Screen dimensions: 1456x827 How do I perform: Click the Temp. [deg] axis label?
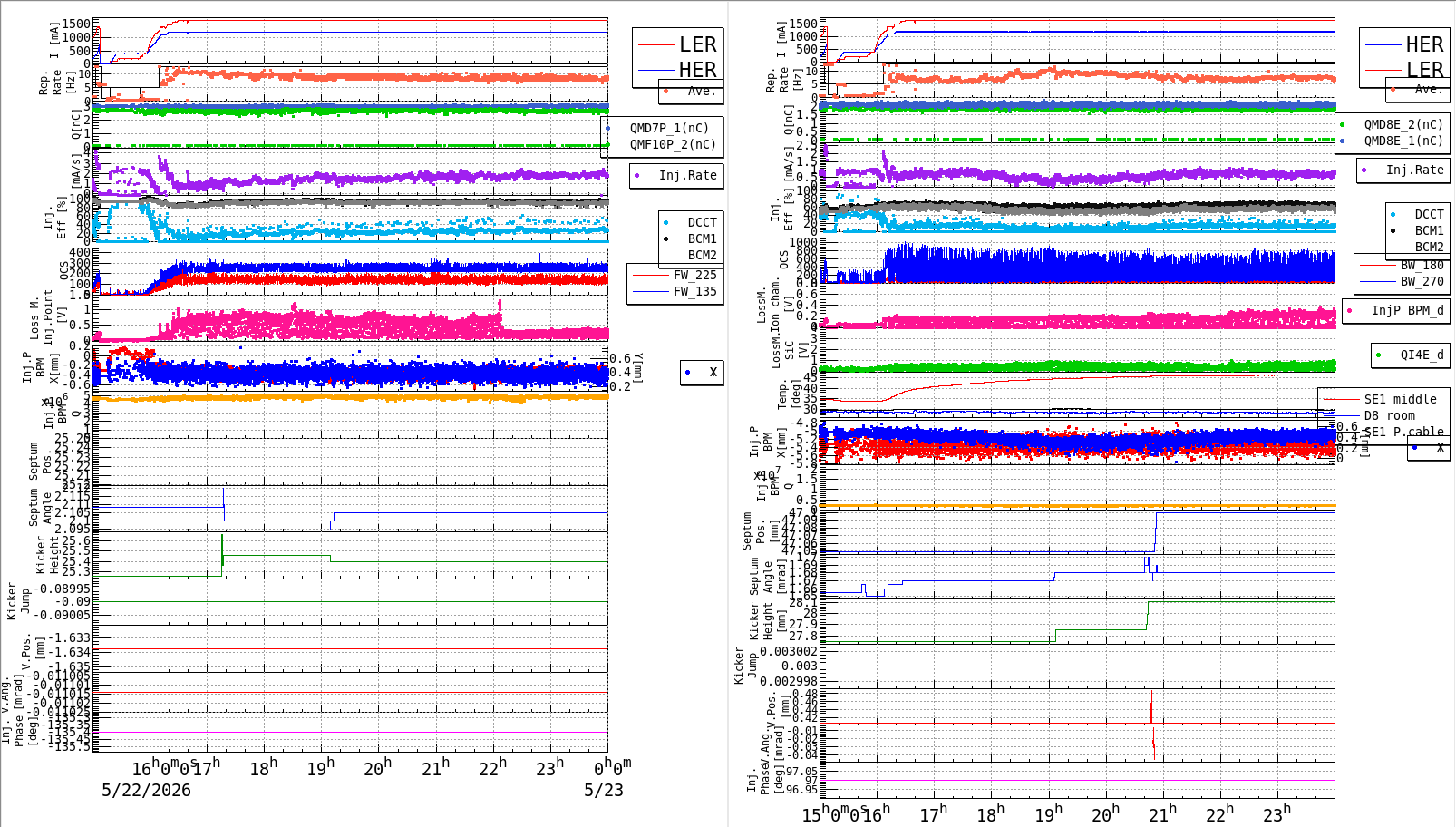pyautogui.click(x=790, y=395)
